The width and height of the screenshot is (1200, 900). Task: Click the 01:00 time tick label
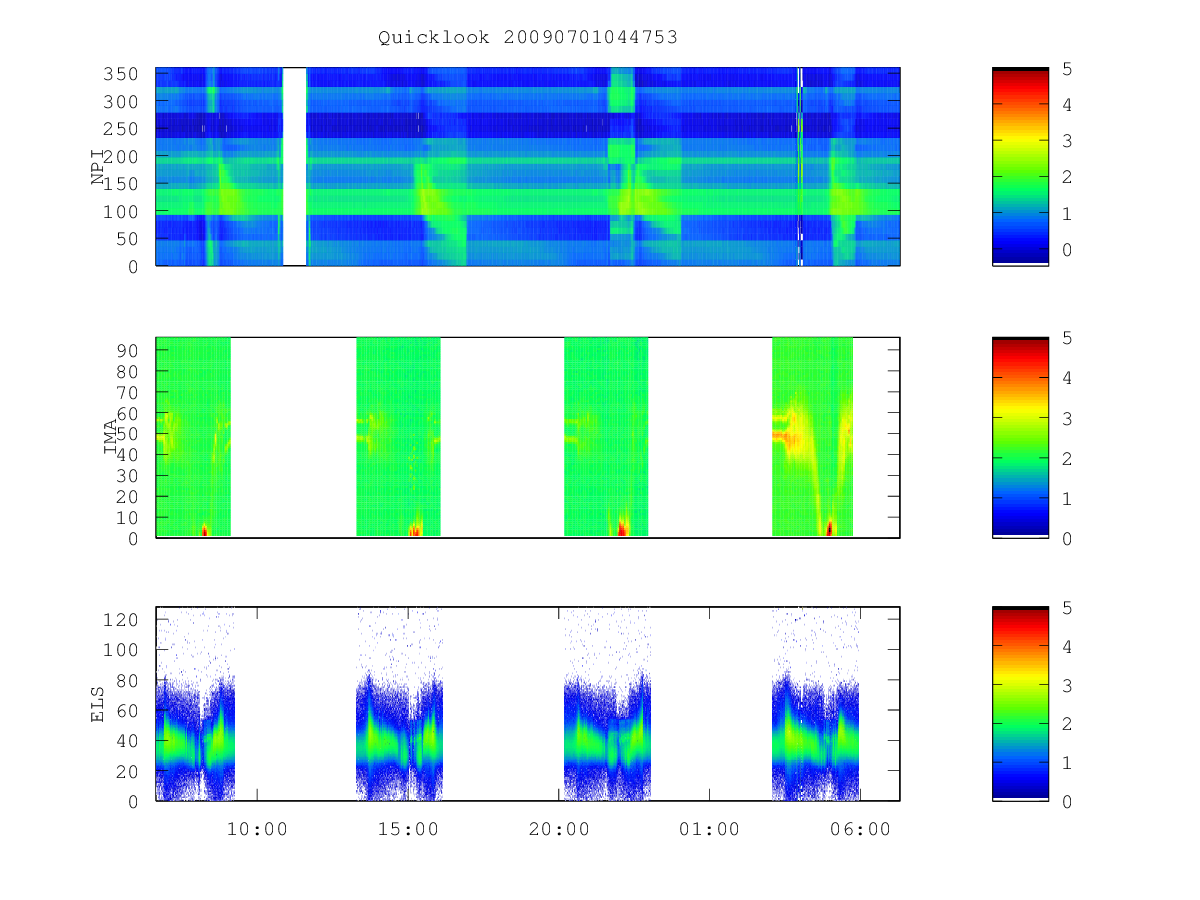pyautogui.click(x=710, y=829)
